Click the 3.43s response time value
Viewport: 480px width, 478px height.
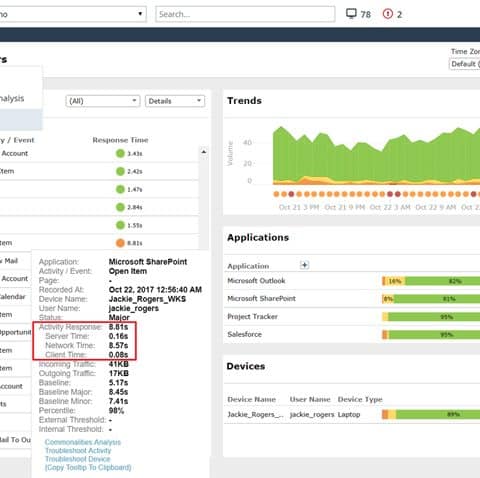[135, 154]
